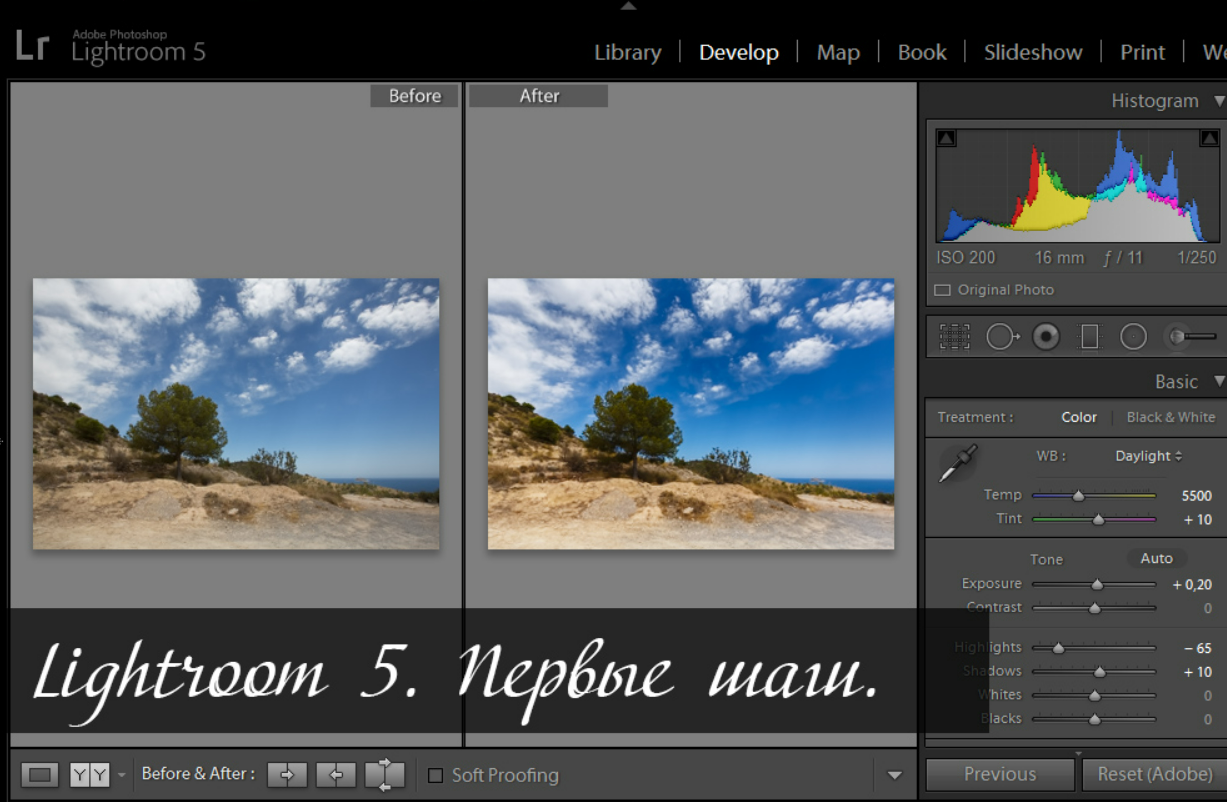Select the Graduated Filter tool

point(1090,337)
